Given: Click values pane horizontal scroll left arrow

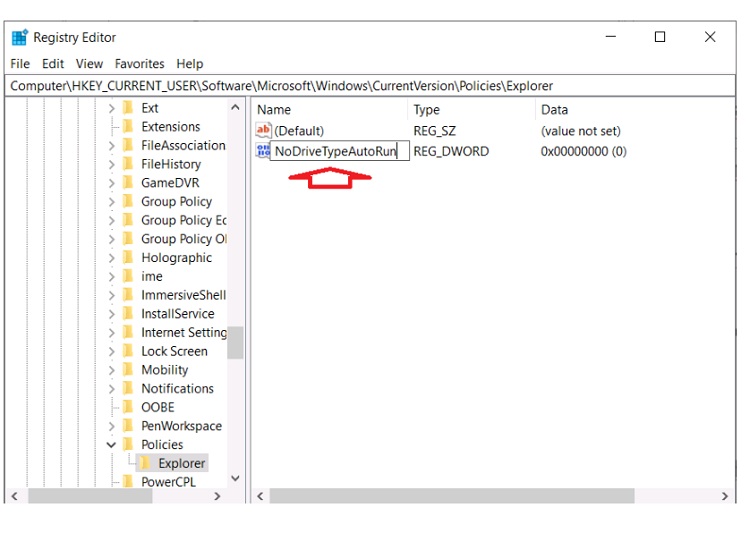Looking at the screenshot, I should 260,496.
